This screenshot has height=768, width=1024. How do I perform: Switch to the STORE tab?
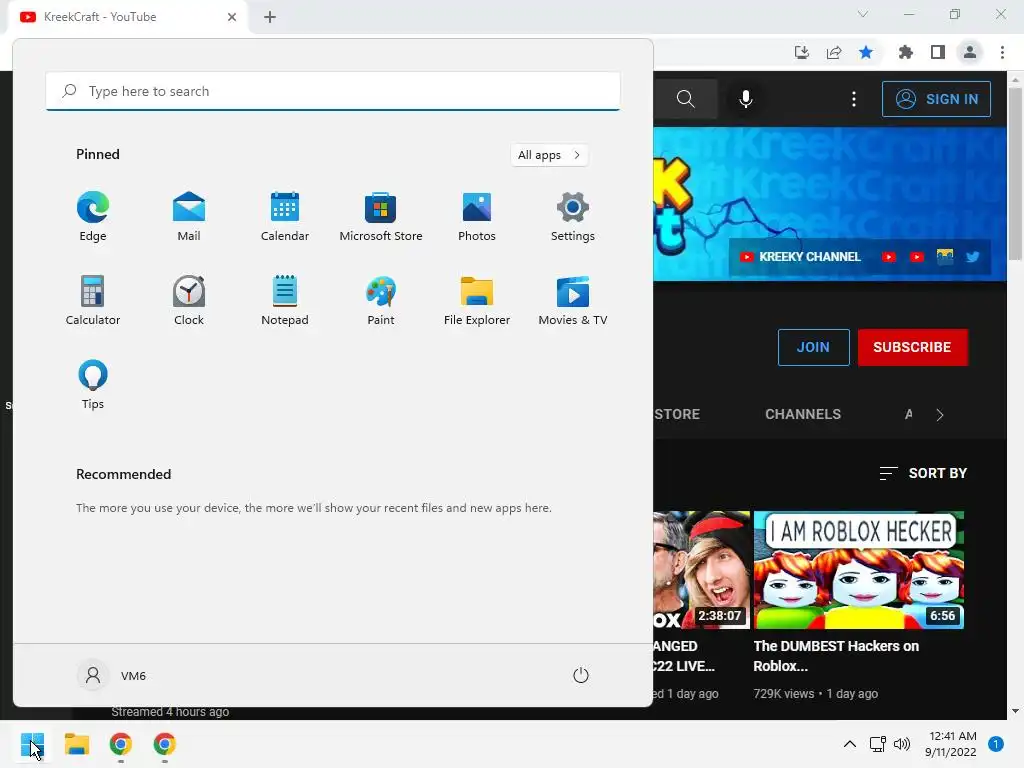coord(677,414)
